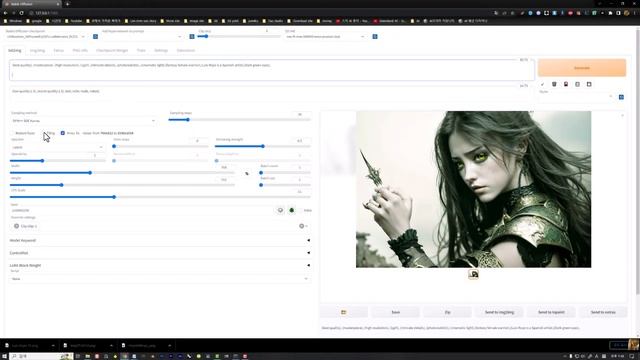Open the PNG Info tab
Viewport: 640px width, 360px height.
80,51
